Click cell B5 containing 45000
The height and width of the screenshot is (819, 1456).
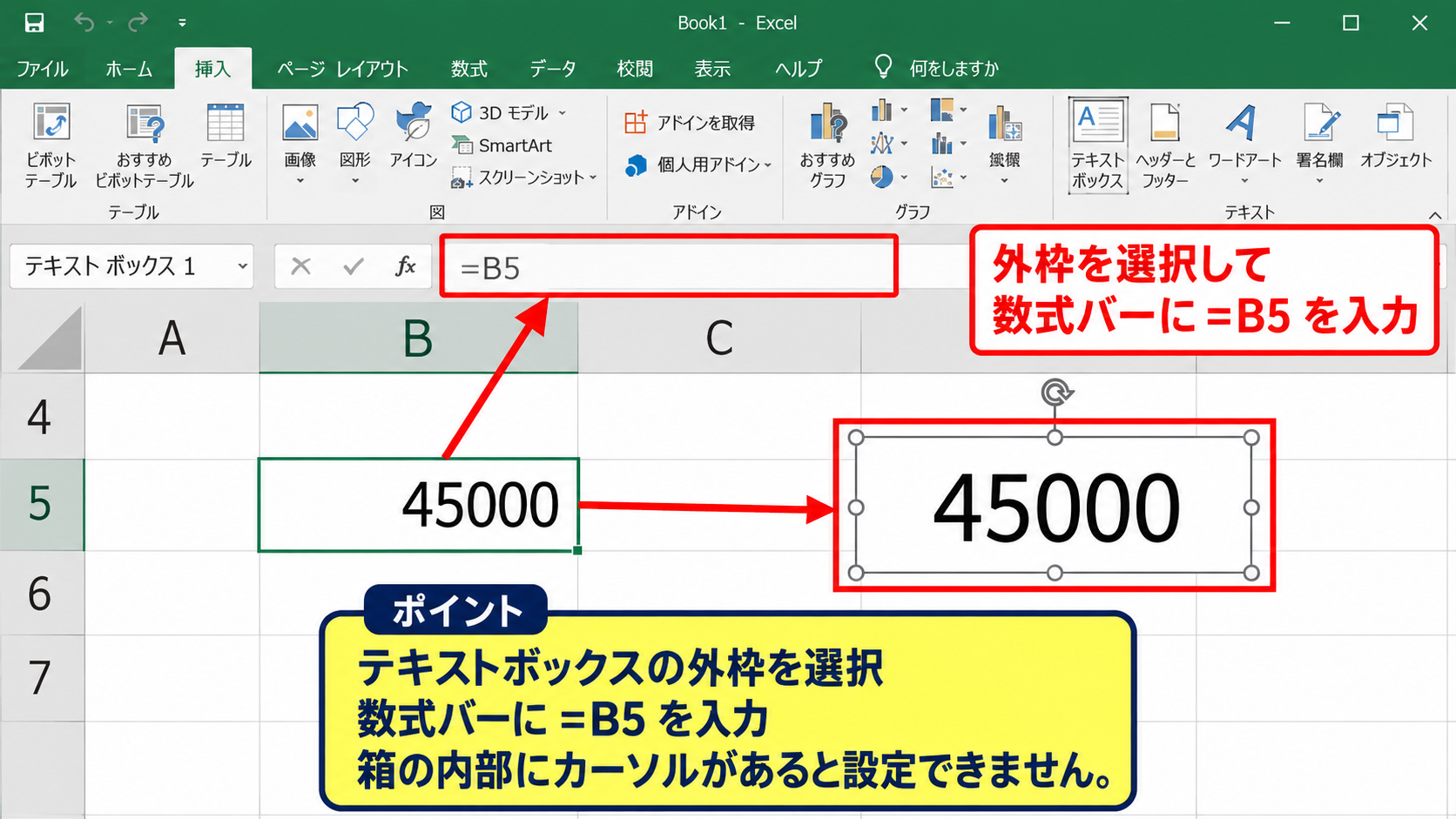[x=419, y=505]
